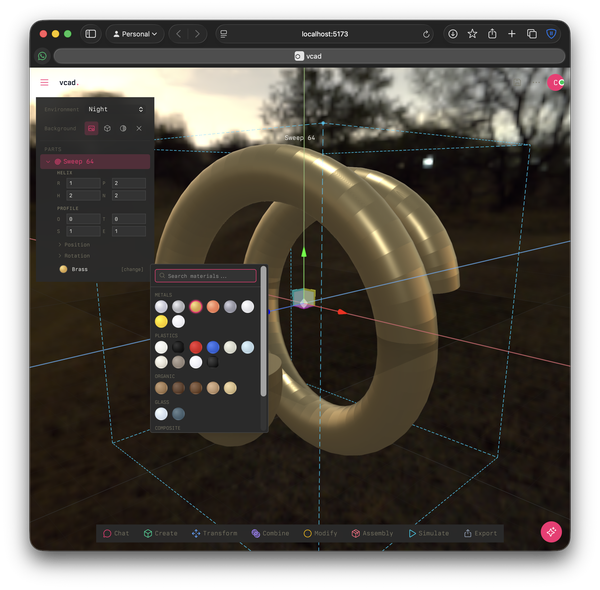Click the Sweep 64 label in viewport
The width and height of the screenshot is (600, 590).
[300, 138]
